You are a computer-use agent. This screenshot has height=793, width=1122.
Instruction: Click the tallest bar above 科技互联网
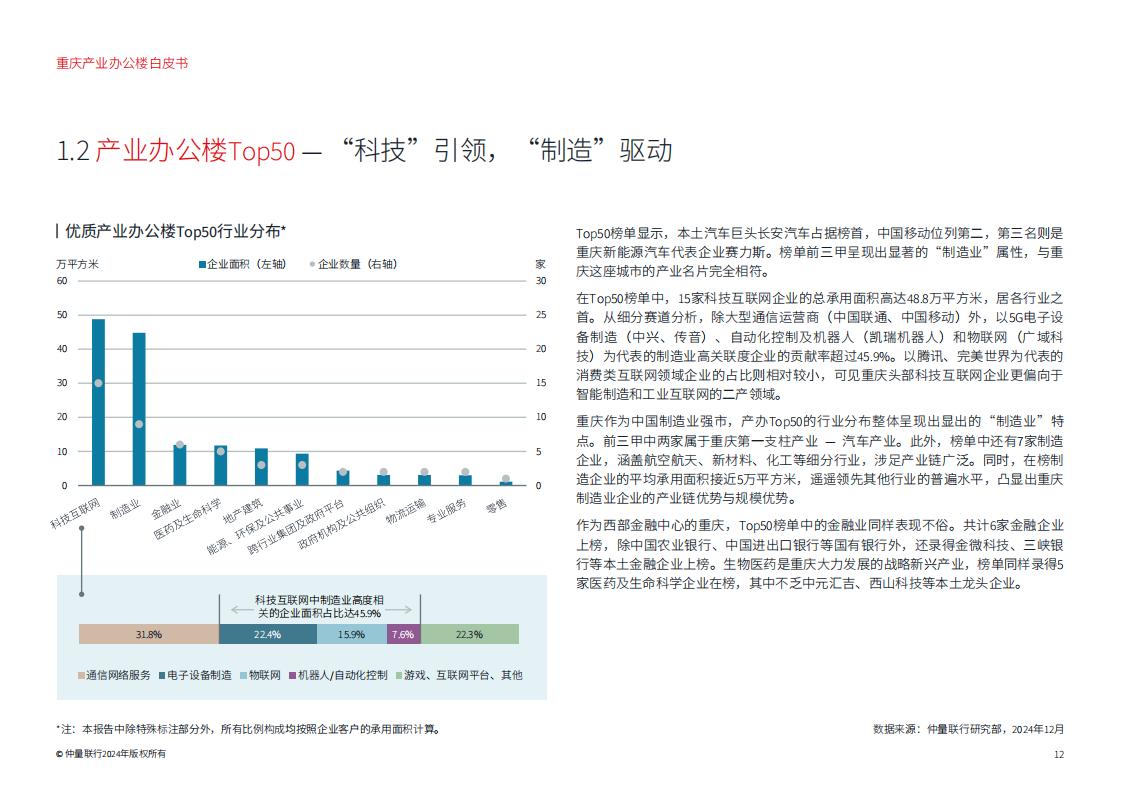tap(98, 402)
